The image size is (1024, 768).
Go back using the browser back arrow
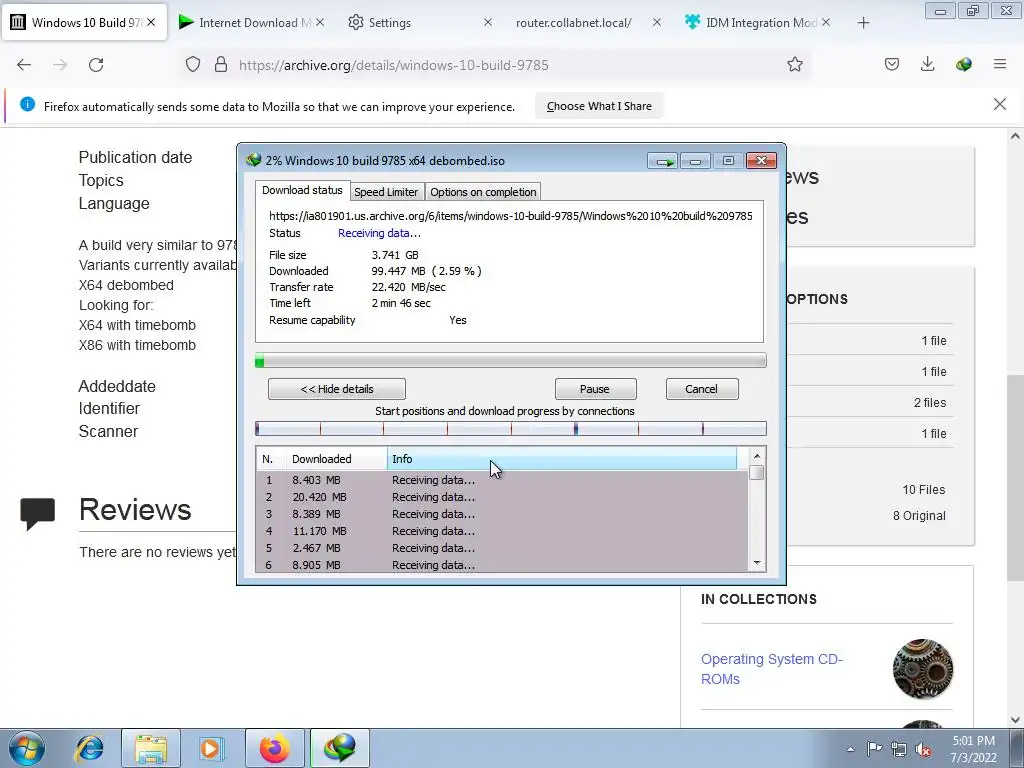(24, 65)
